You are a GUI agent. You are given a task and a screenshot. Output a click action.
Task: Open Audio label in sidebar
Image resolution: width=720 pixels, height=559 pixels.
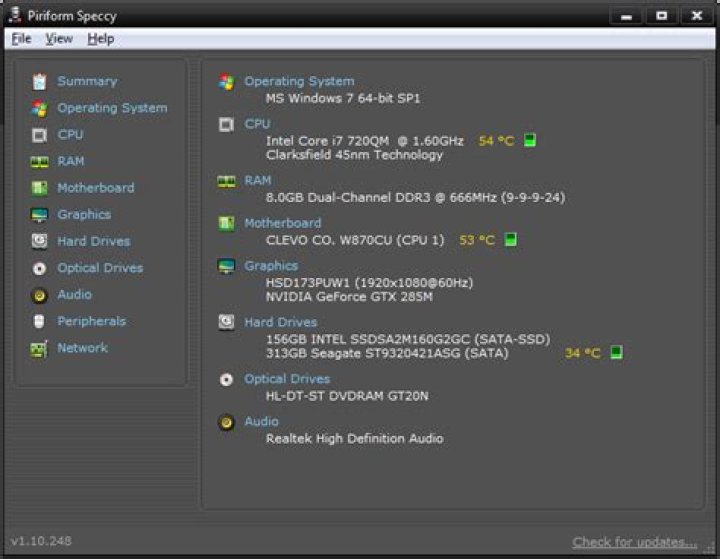coord(74,294)
